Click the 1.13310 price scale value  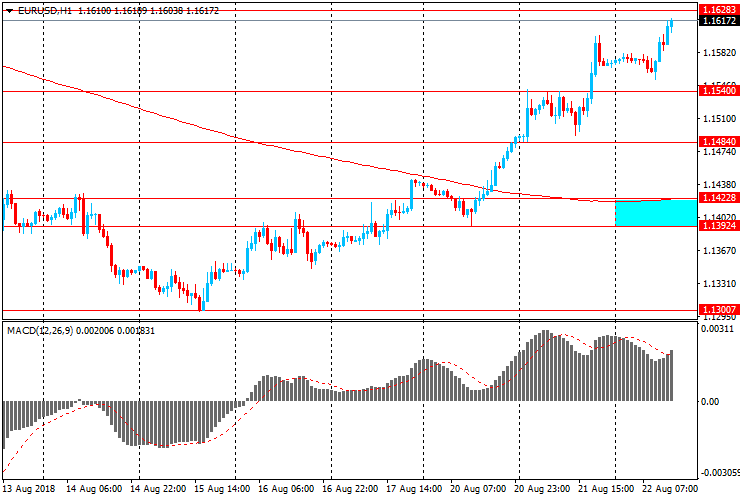coord(719,284)
